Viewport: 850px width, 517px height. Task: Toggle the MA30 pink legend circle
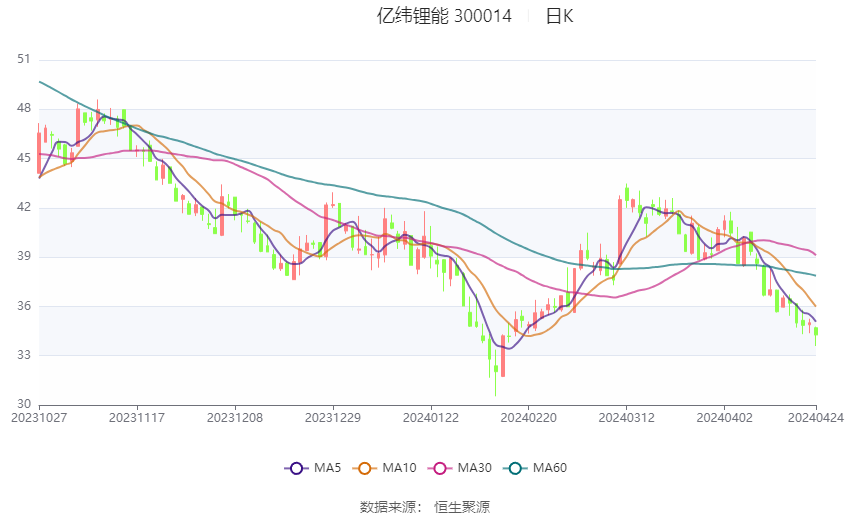coord(440,468)
